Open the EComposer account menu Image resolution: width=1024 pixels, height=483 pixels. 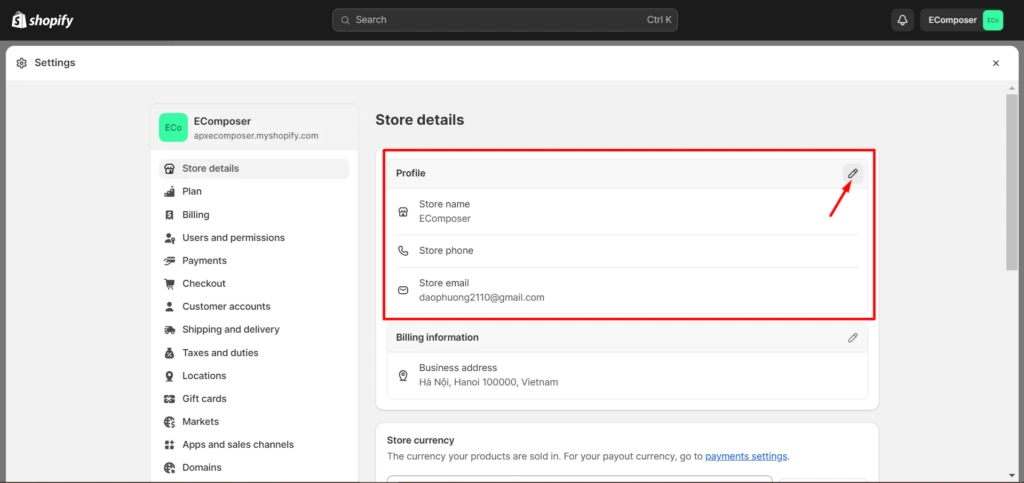[963, 20]
